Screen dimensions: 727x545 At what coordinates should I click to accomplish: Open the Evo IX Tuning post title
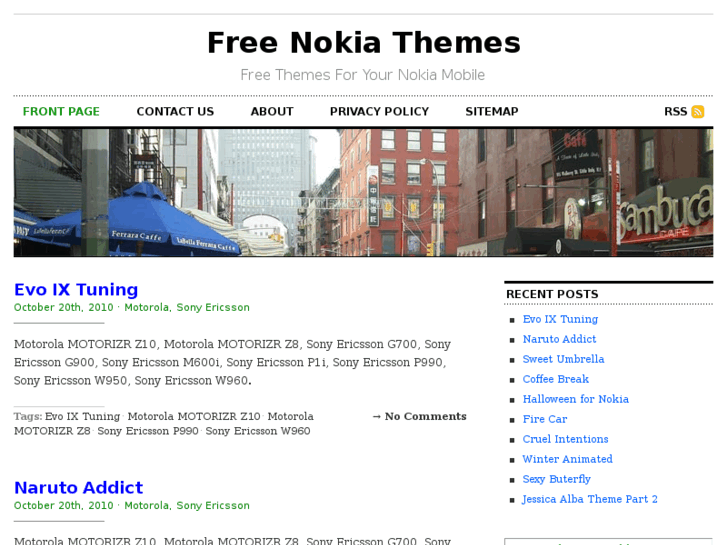(76, 289)
